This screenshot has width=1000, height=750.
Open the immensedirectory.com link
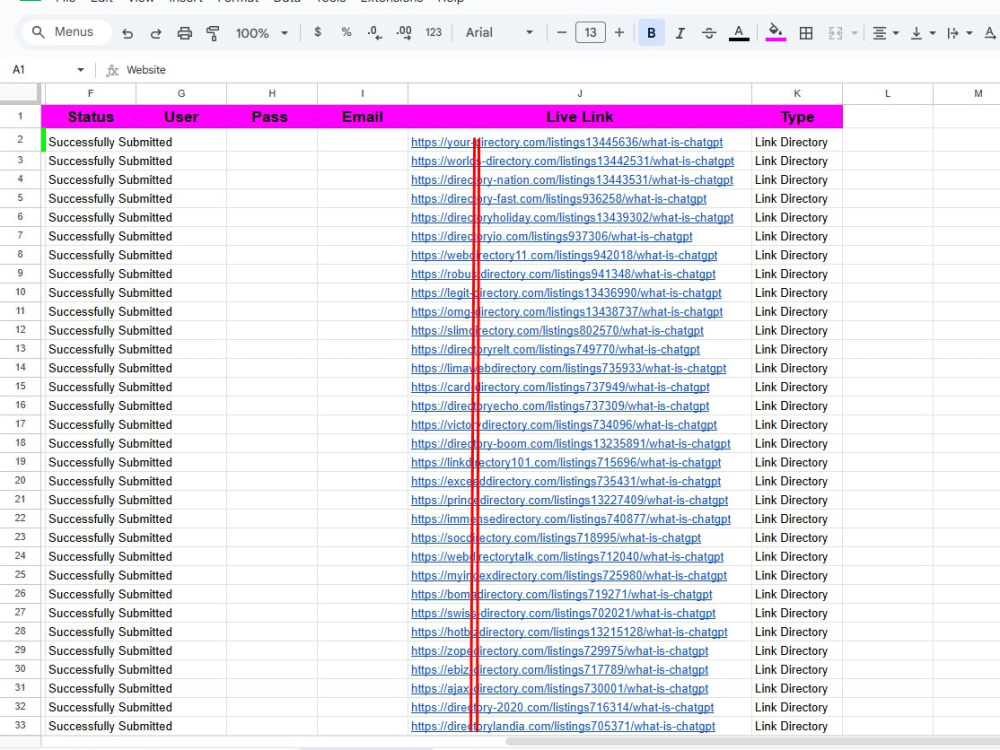pyautogui.click(x=571, y=519)
